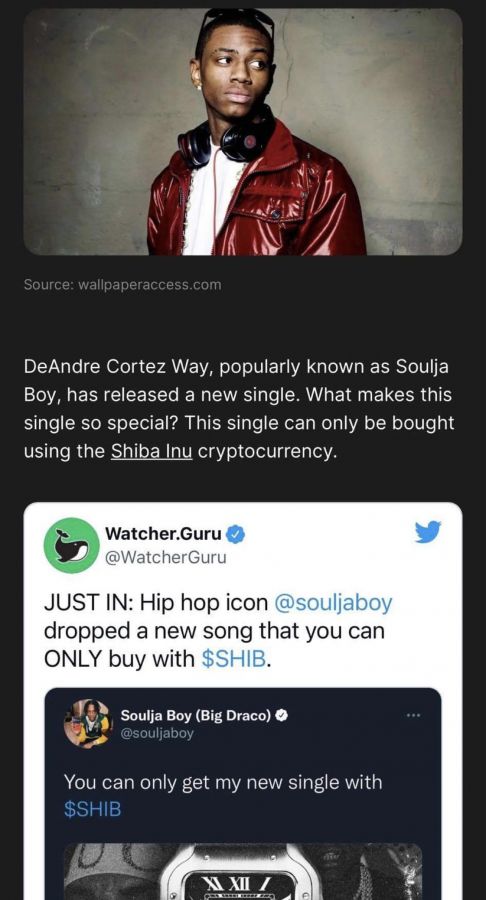The height and width of the screenshot is (900, 486).
Task: Click the $SHIB cashtag after "ONLY buy with"
Action: click(x=234, y=659)
